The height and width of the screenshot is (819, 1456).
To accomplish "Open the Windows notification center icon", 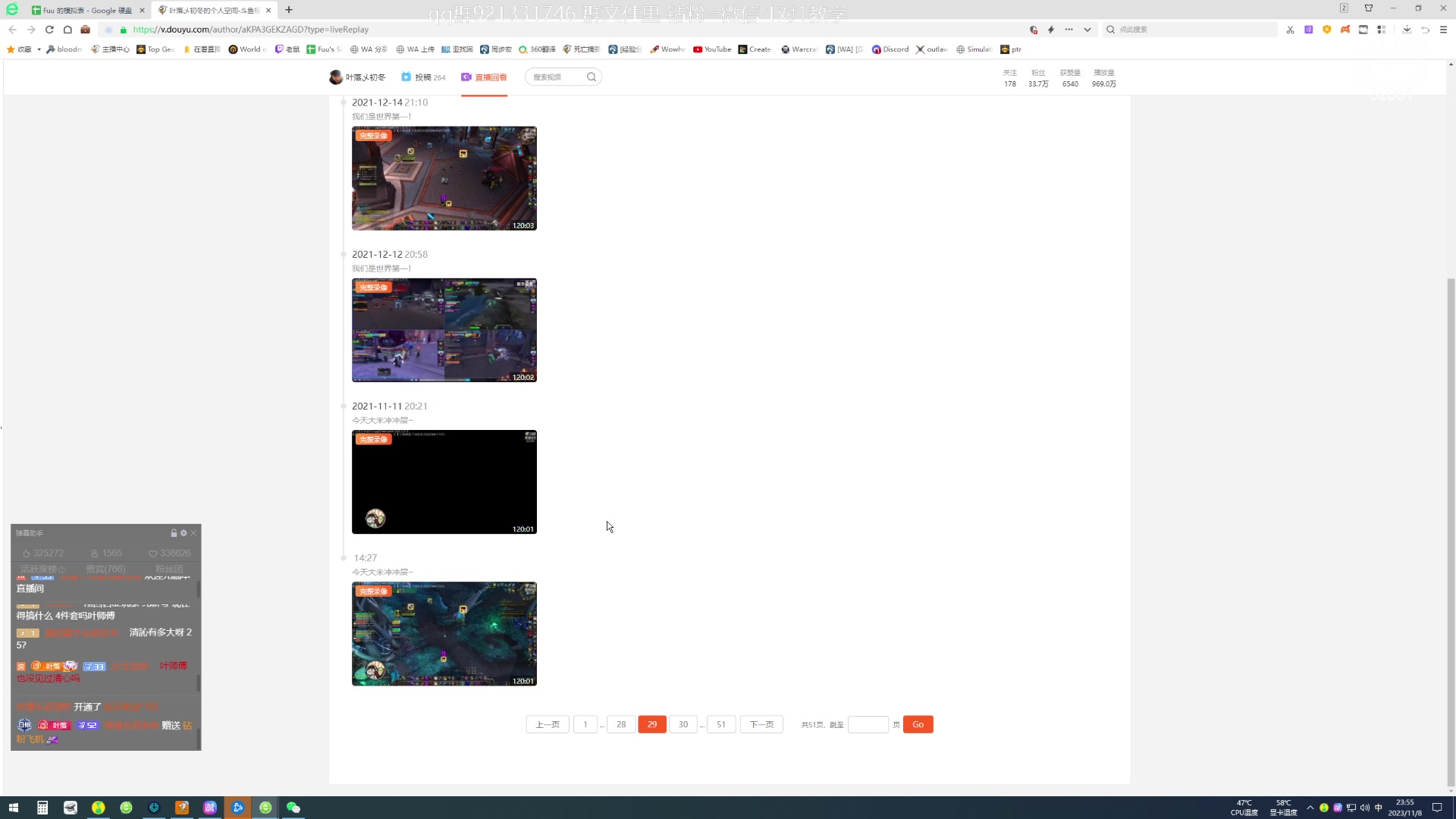I will pos(1437,808).
